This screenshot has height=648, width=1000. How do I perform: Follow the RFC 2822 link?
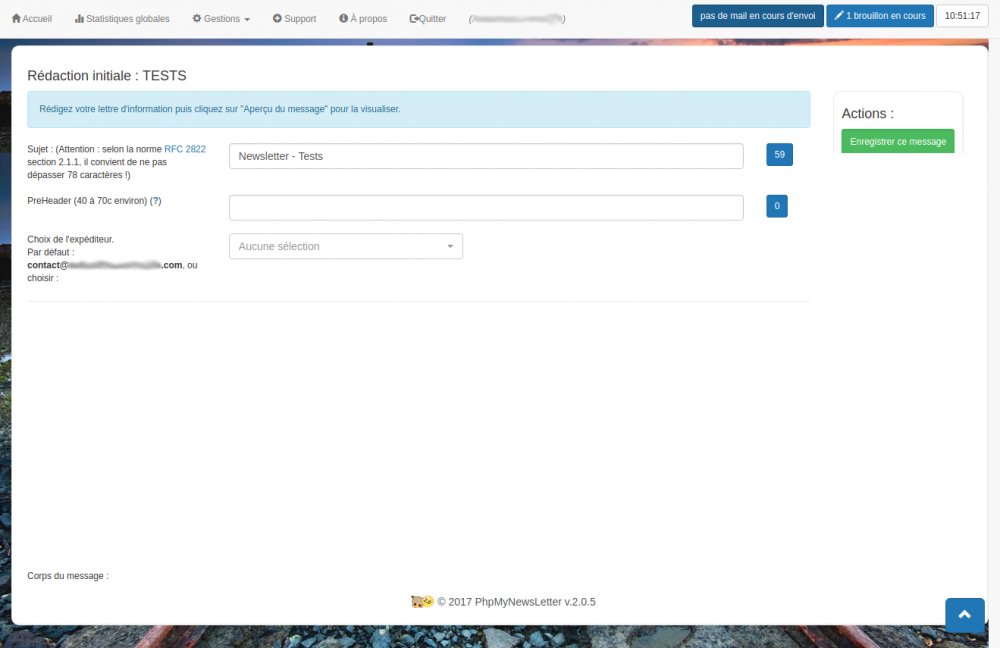185,149
